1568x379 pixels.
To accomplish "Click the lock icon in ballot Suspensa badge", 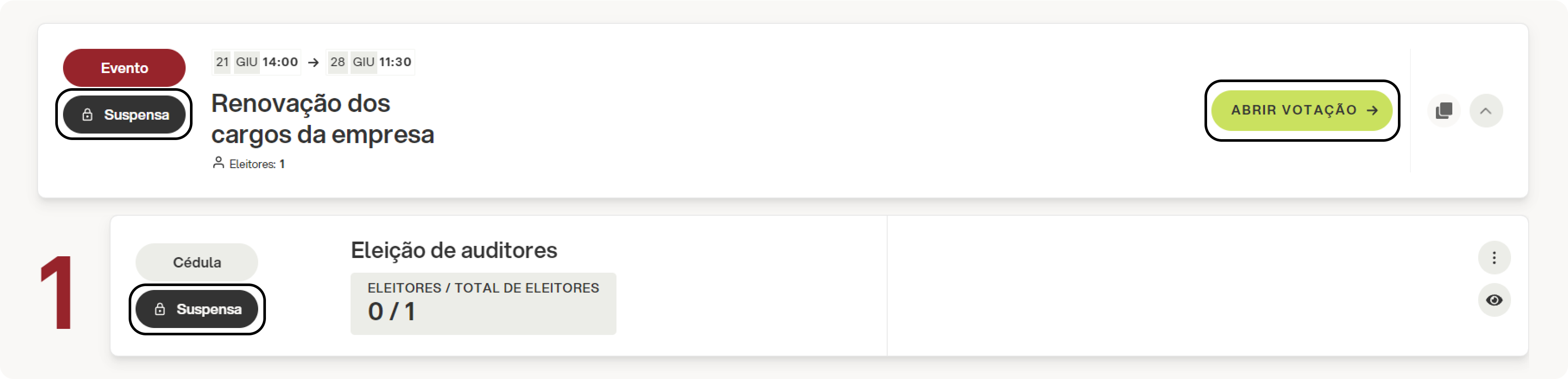I will tap(160, 309).
